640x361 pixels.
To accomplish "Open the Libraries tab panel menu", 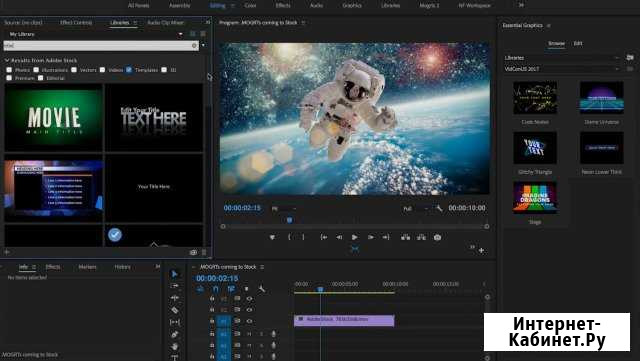I will point(135,22).
